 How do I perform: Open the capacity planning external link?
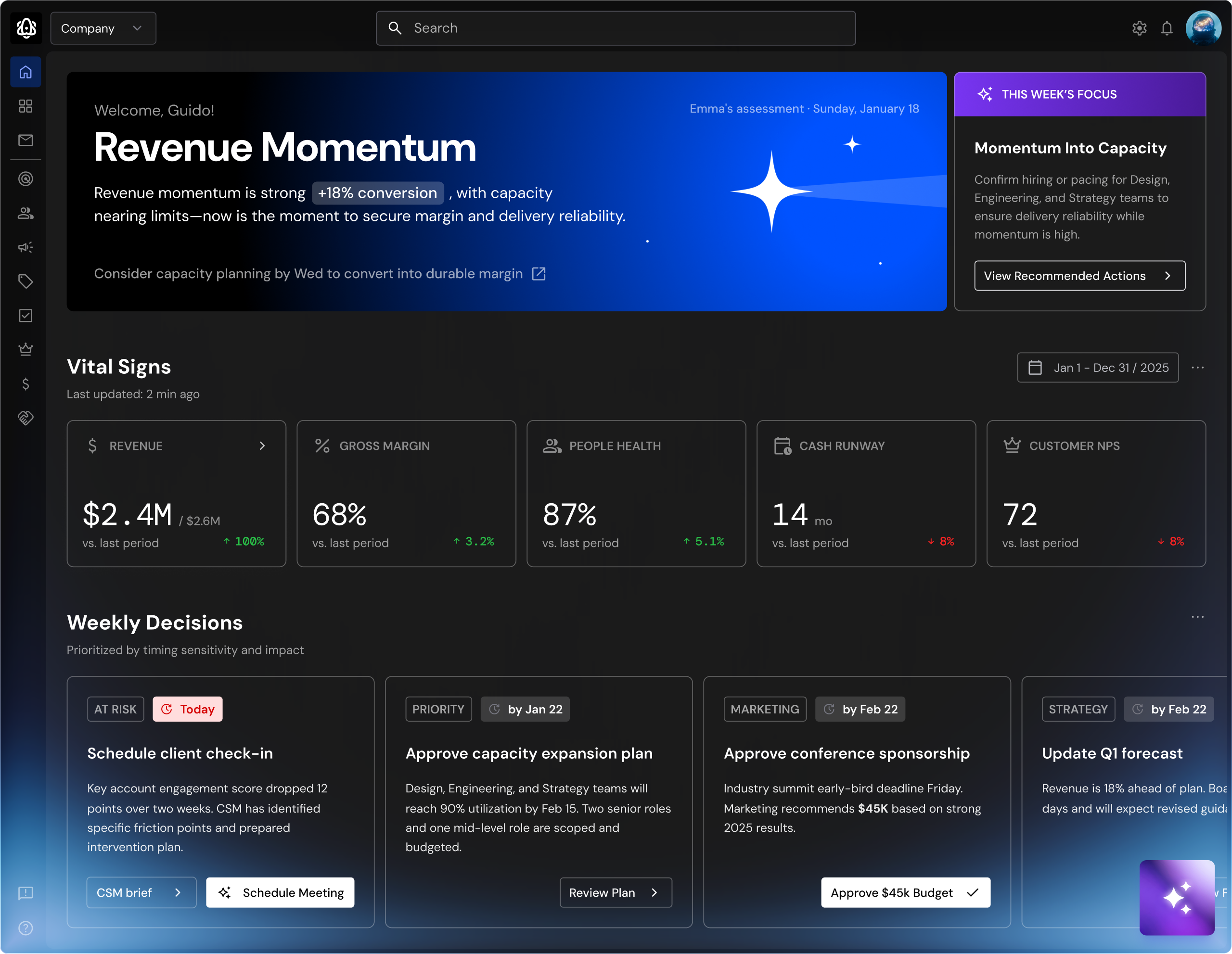(x=539, y=274)
